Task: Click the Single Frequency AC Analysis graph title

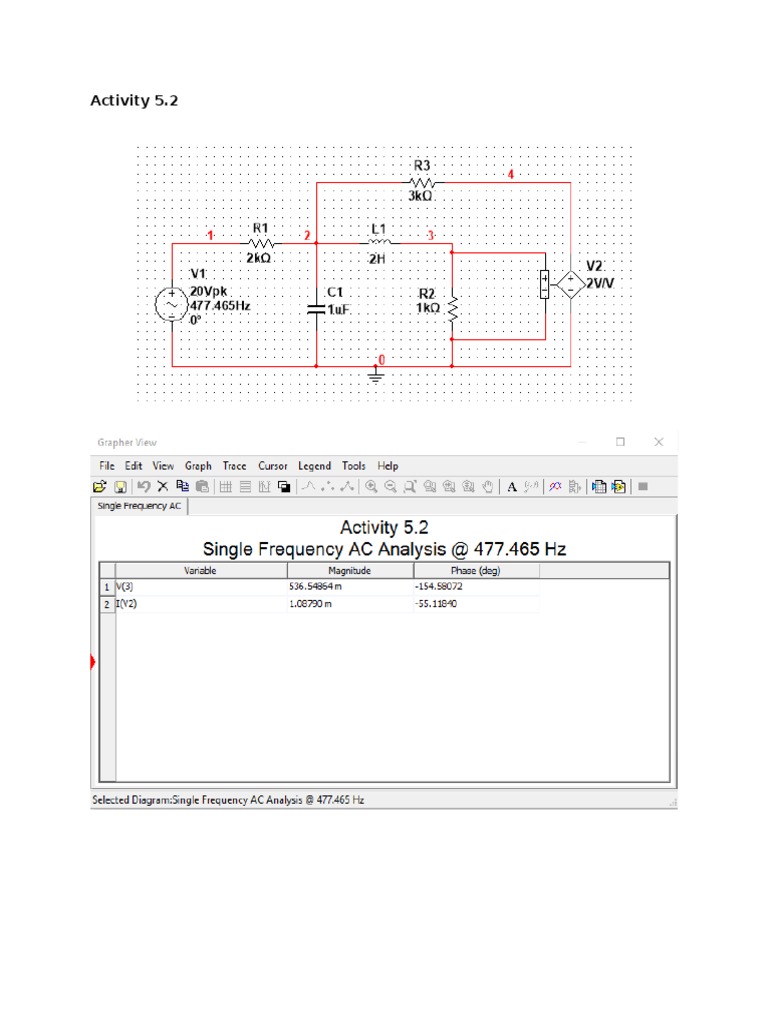Action: (x=384, y=549)
